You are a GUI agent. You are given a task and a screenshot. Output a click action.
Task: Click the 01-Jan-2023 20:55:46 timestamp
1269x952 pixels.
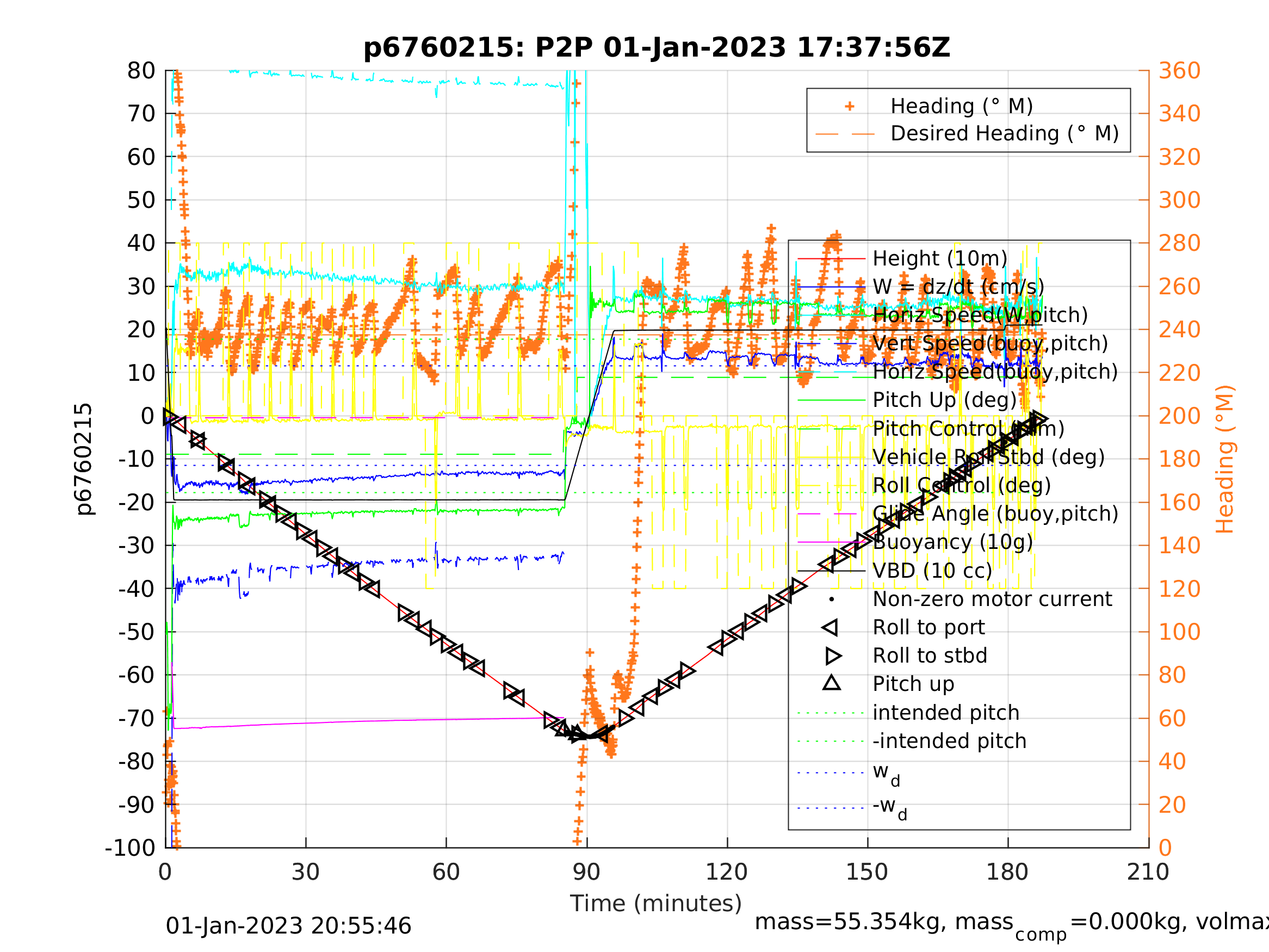click(x=289, y=925)
